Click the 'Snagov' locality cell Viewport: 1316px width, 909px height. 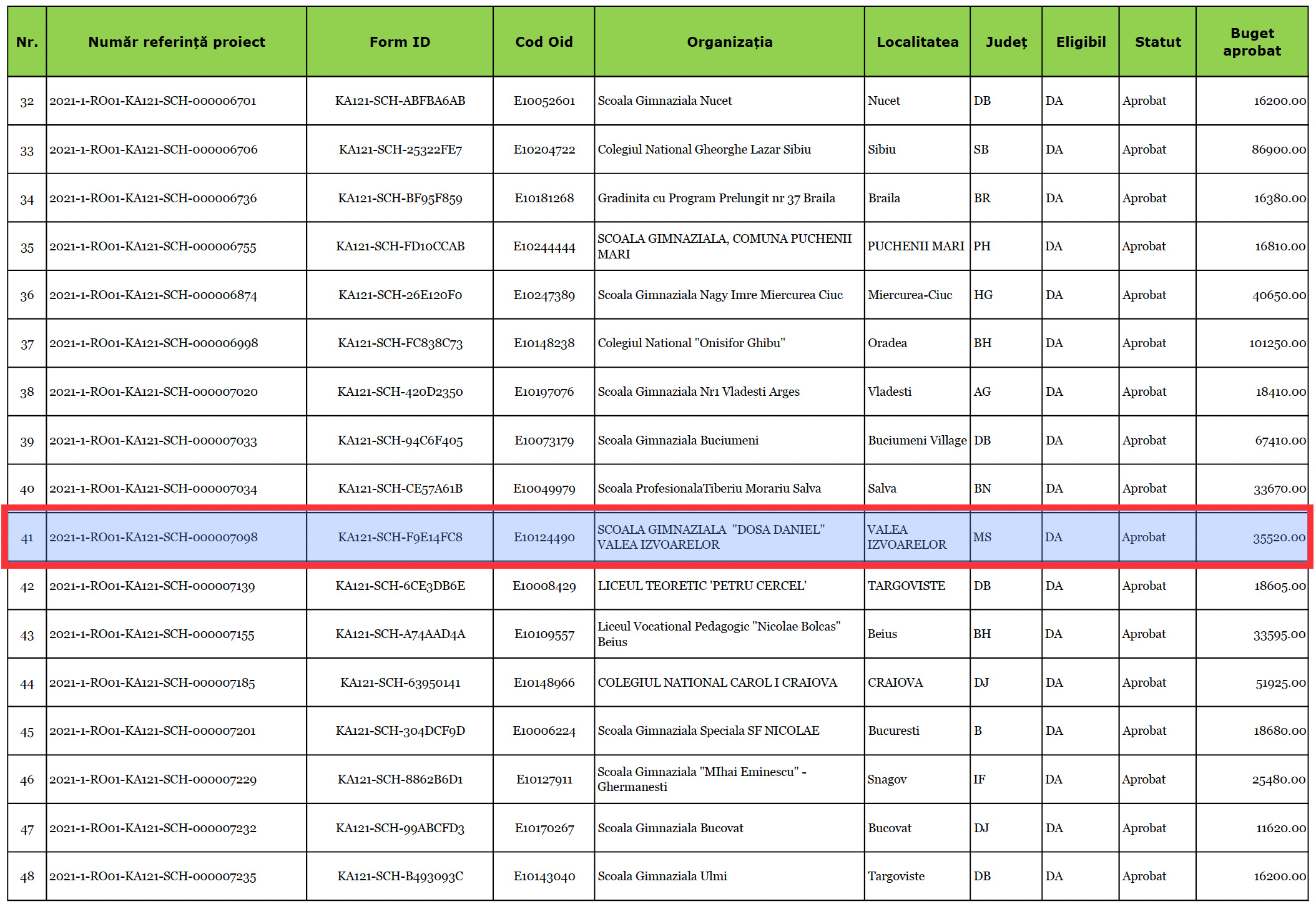point(886,780)
